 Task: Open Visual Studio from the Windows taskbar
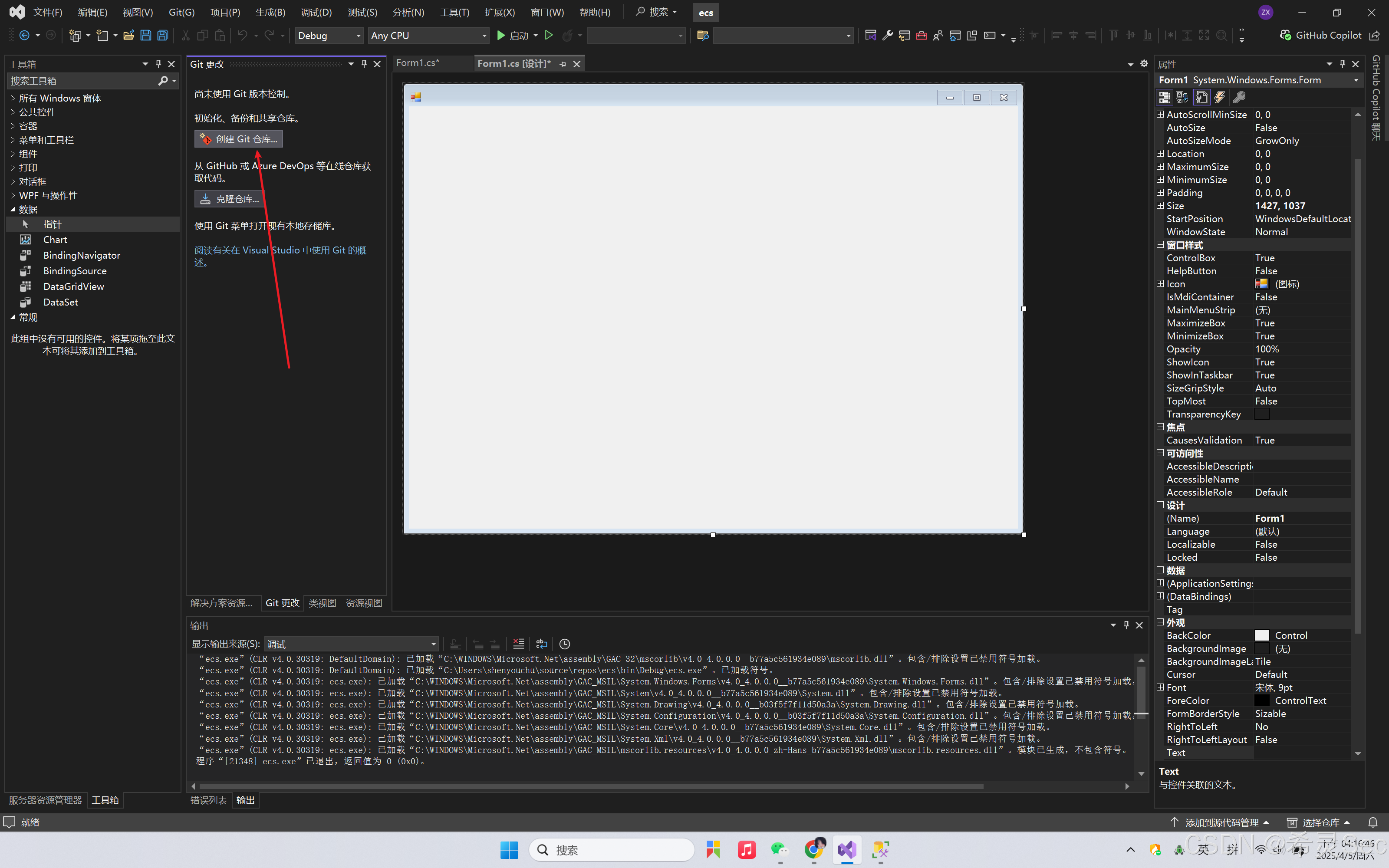tap(846, 850)
